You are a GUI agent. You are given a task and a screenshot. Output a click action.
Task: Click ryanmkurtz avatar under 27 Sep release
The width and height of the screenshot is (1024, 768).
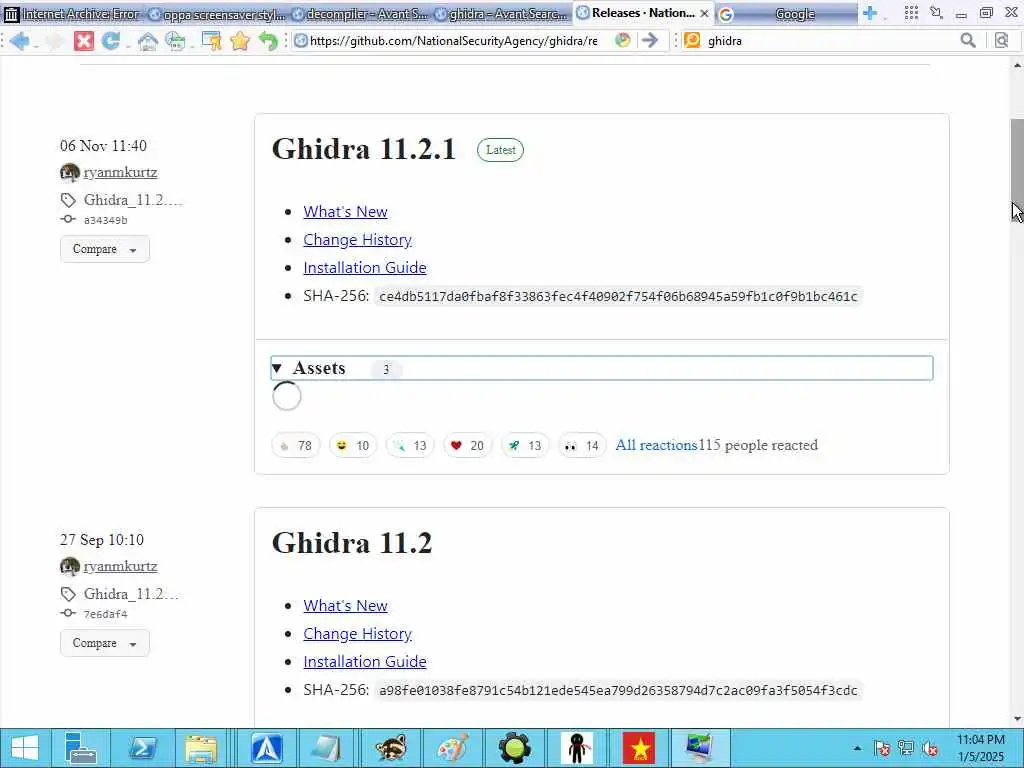click(70, 566)
